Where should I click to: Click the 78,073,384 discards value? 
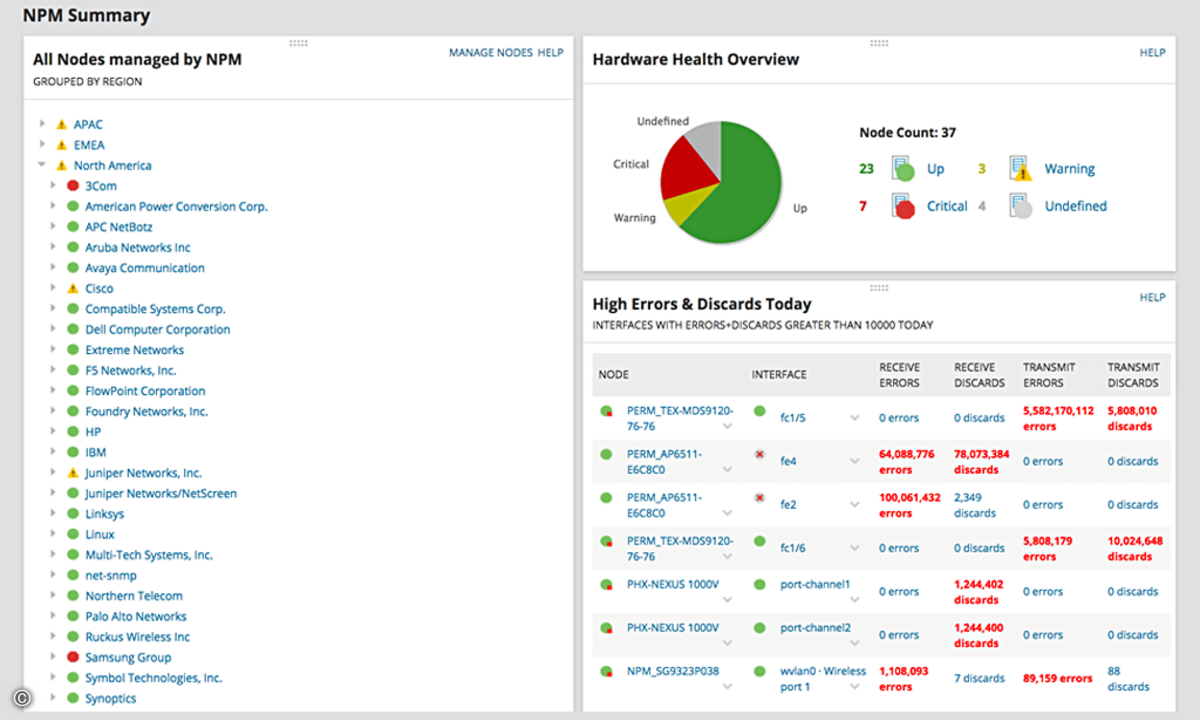click(982, 461)
